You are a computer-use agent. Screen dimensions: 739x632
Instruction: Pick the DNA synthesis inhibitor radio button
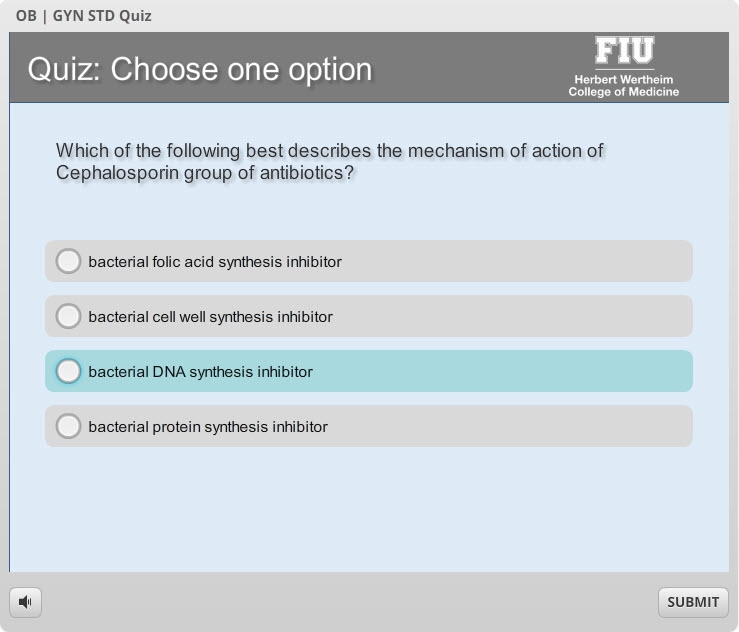coord(68,371)
